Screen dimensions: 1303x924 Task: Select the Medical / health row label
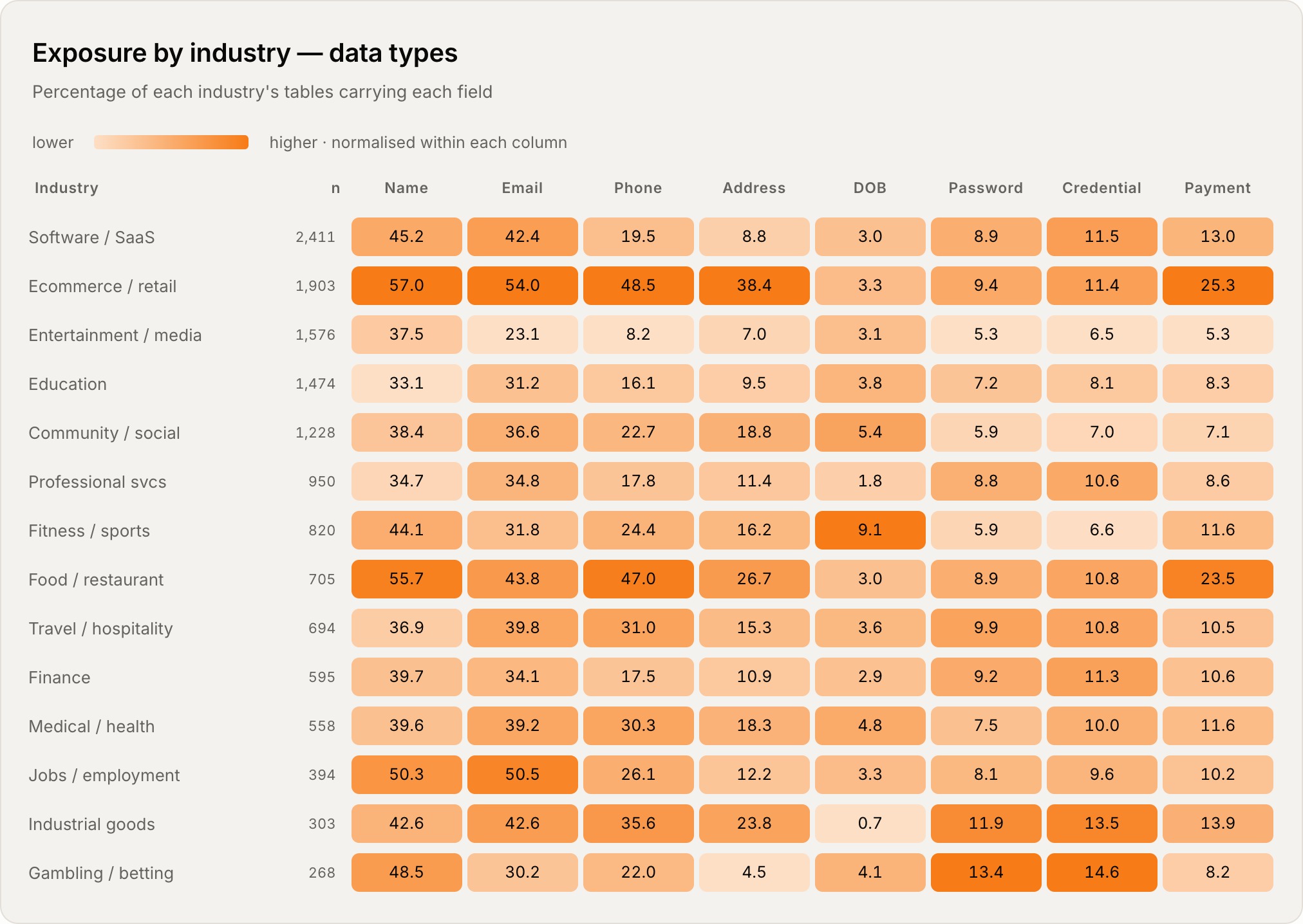(91, 726)
